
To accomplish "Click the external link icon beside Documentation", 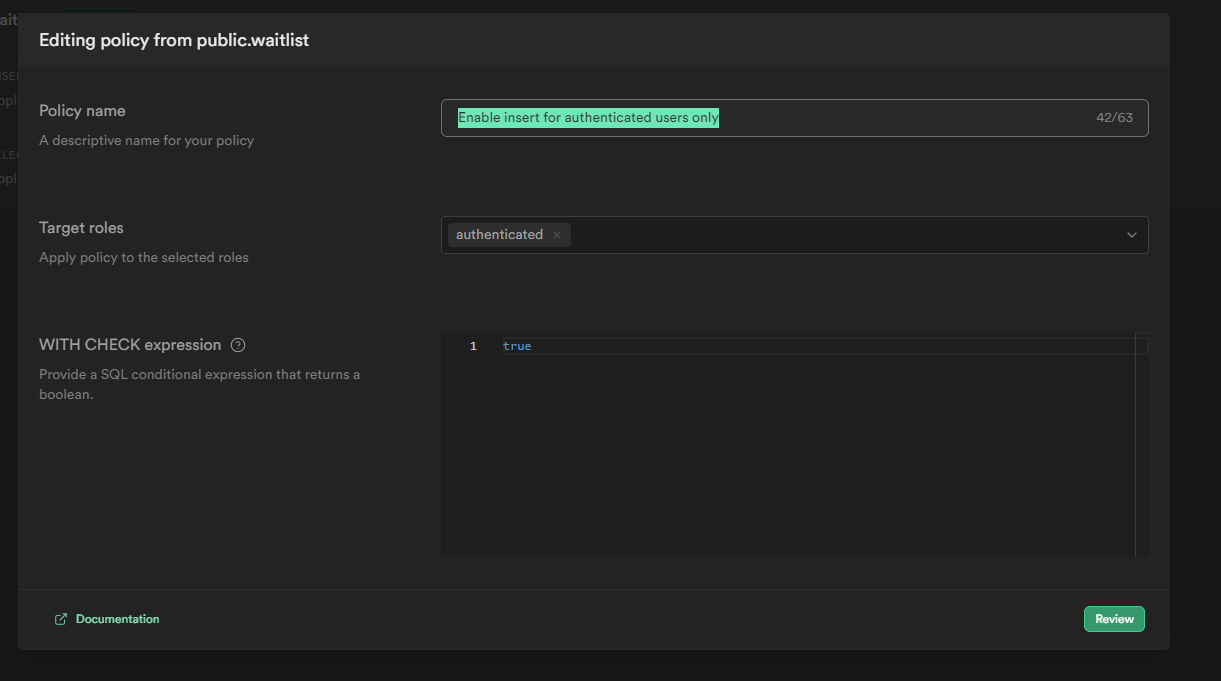I will [61, 619].
